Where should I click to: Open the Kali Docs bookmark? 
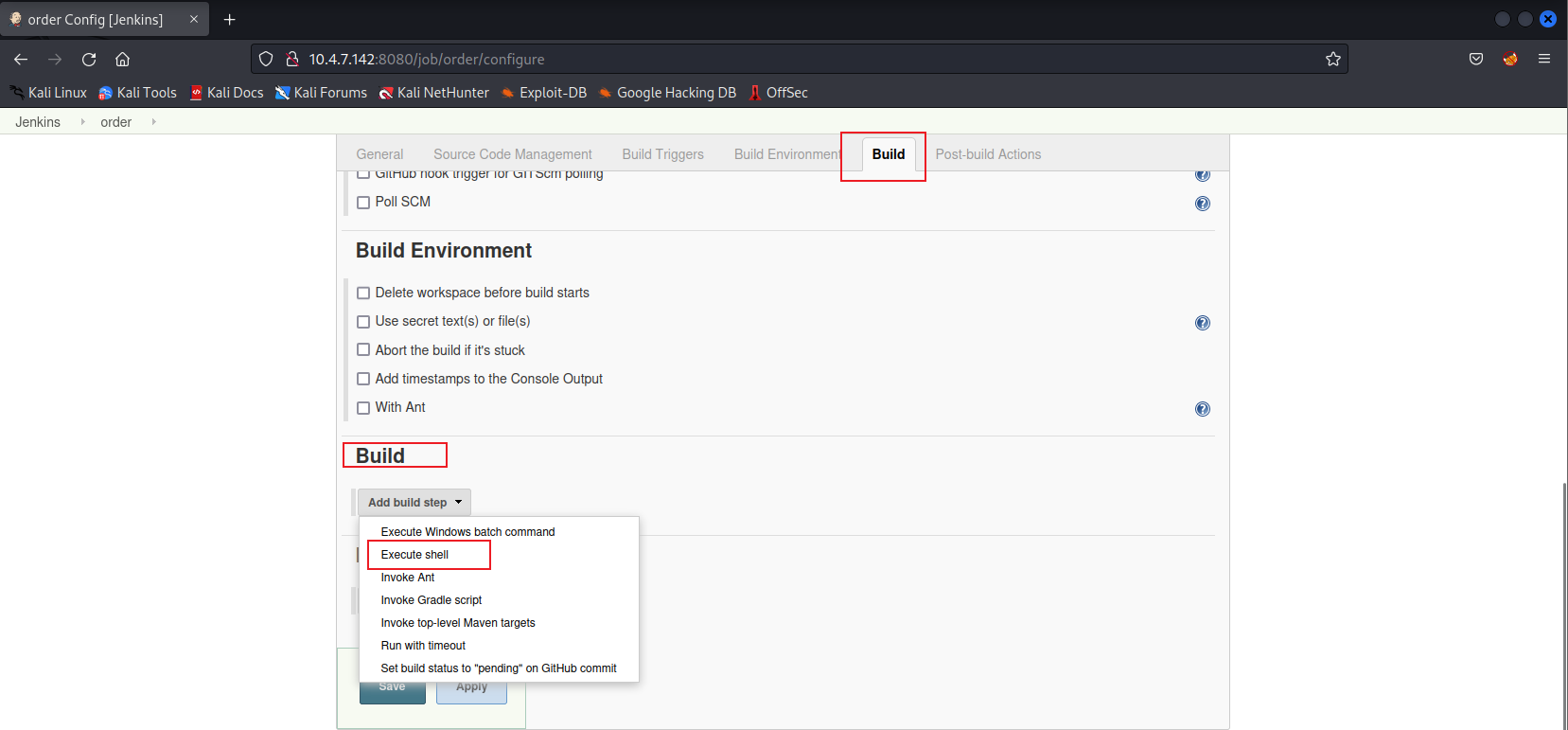click(226, 93)
